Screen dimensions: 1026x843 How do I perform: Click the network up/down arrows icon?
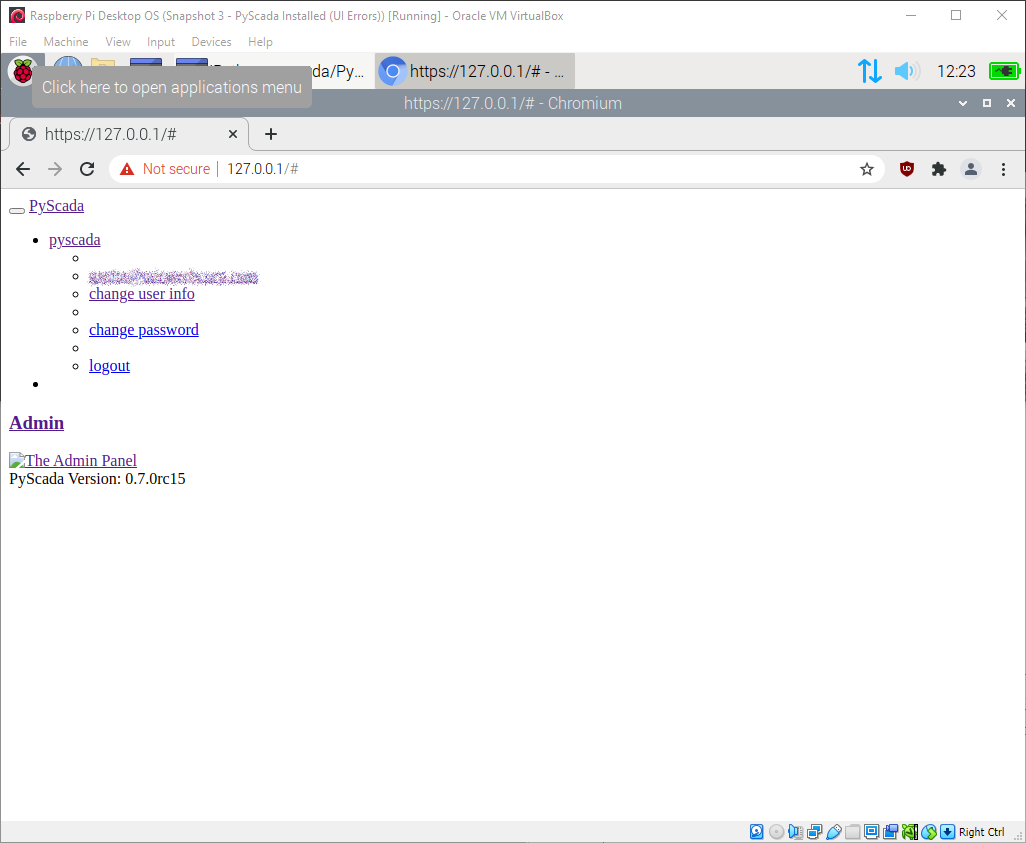click(869, 71)
